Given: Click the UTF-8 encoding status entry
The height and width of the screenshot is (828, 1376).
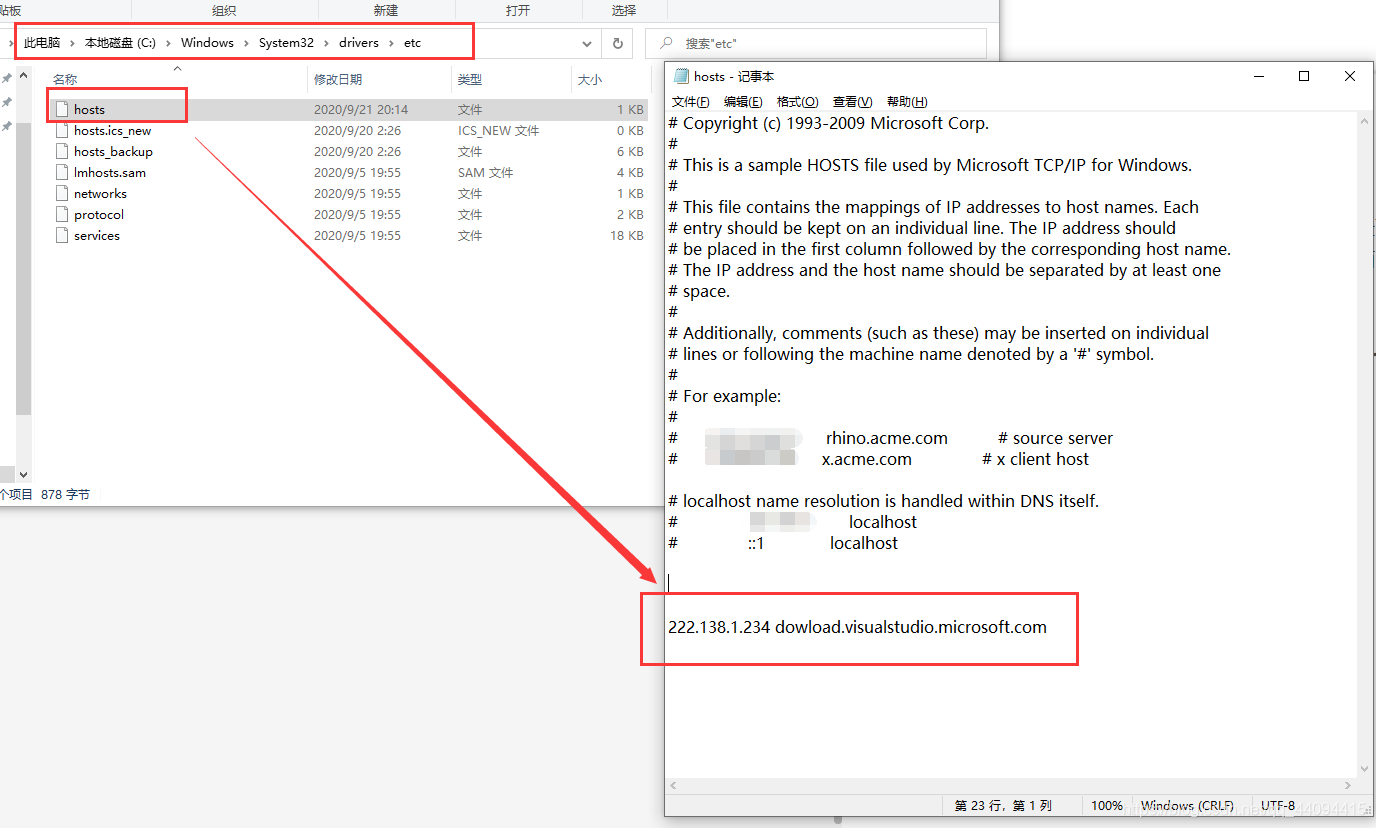Looking at the screenshot, I should point(1278,805).
